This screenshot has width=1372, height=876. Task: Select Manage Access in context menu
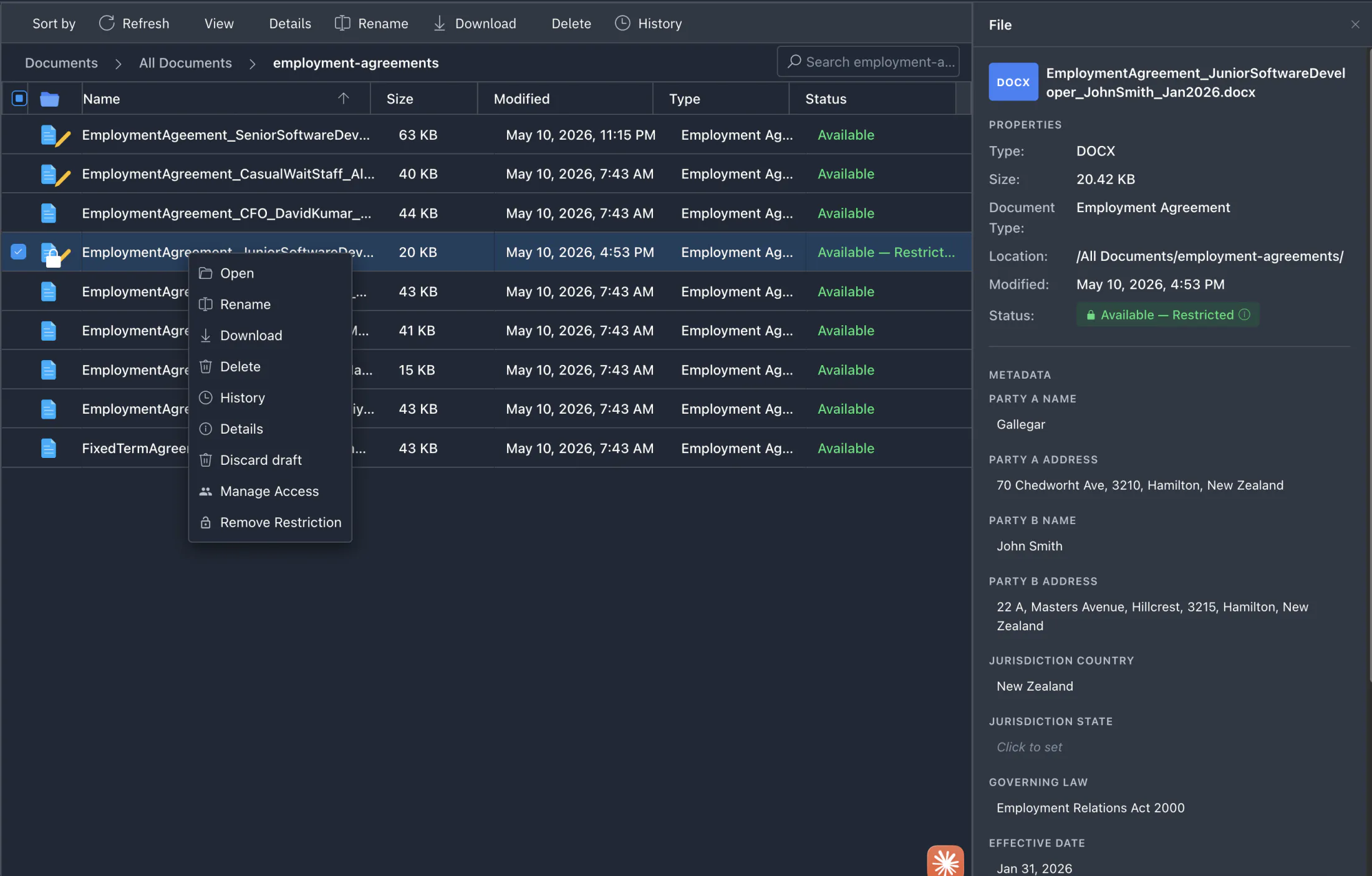pos(270,492)
